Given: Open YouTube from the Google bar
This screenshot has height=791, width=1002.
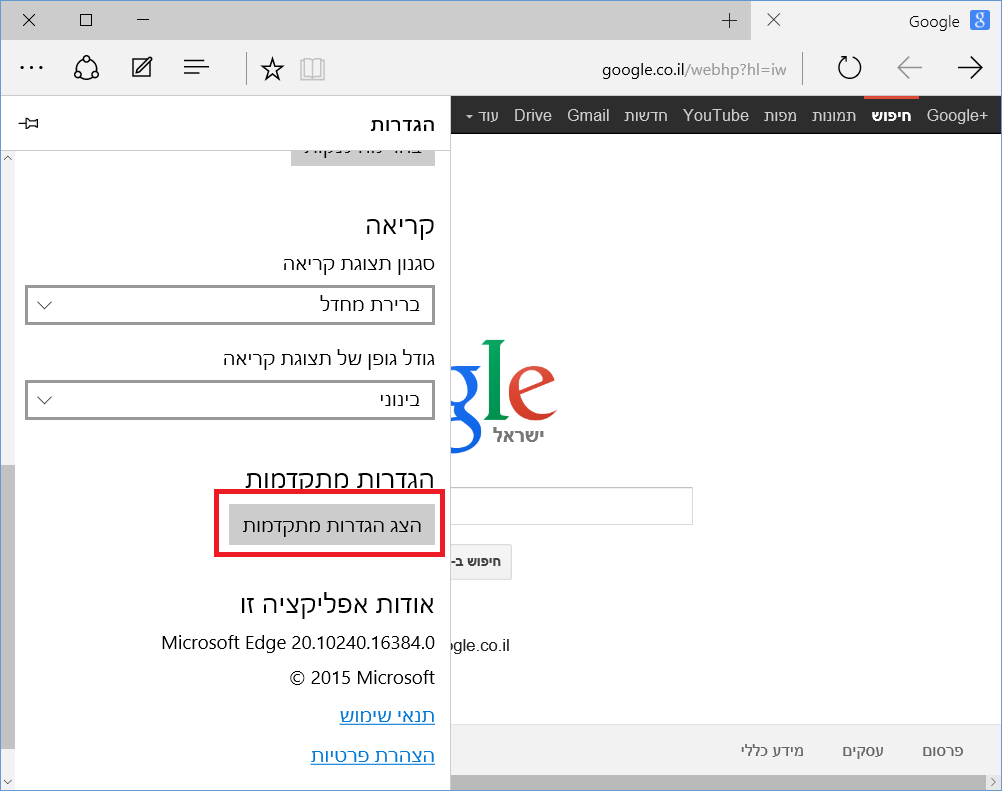Looking at the screenshot, I should point(715,115).
